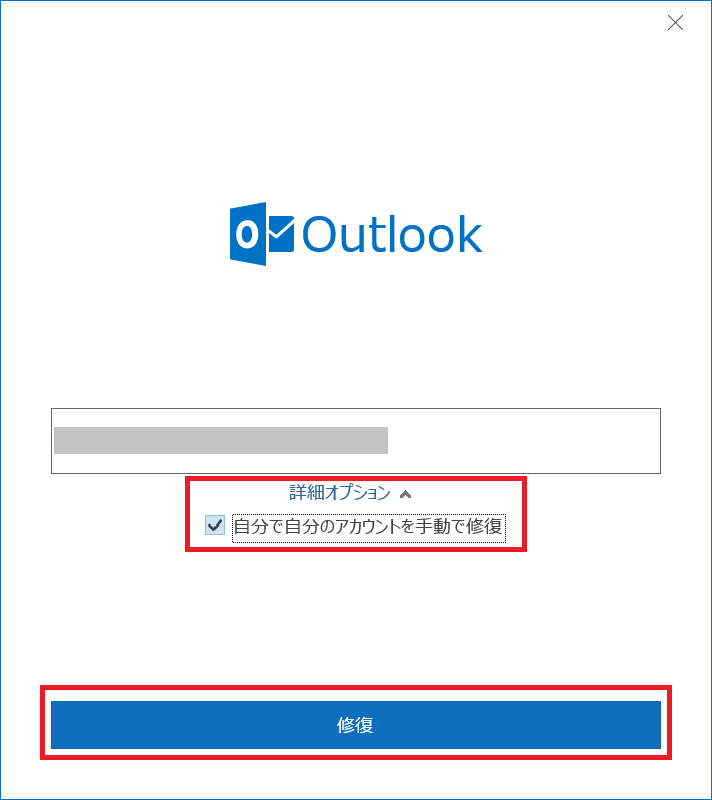Toggle manual account repair via its label text

[369, 527]
